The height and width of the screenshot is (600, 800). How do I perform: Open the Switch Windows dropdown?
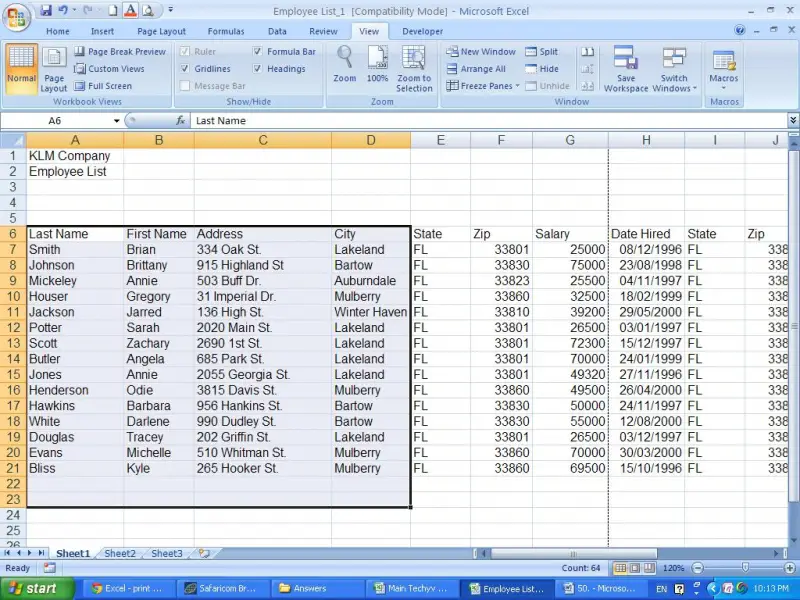[x=674, y=69]
